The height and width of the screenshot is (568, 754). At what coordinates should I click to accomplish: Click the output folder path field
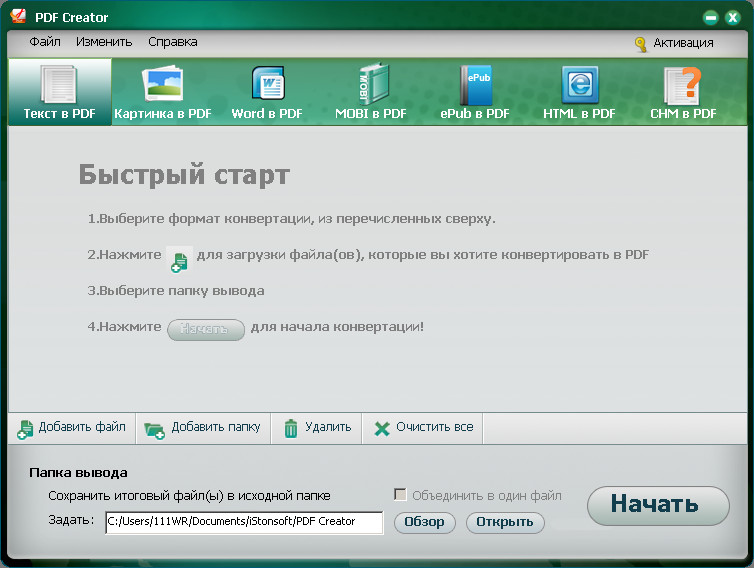pos(244,522)
